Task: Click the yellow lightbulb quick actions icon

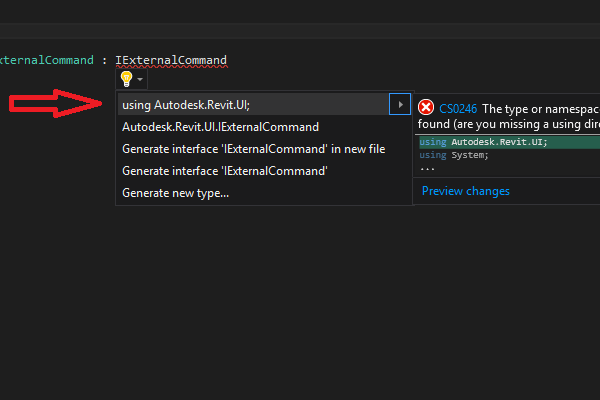Action: point(126,79)
